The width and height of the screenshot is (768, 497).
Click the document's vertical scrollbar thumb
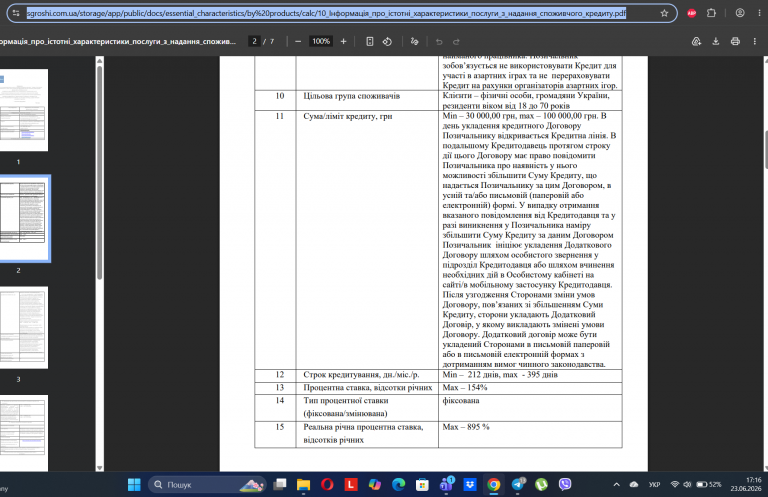tap(766, 150)
